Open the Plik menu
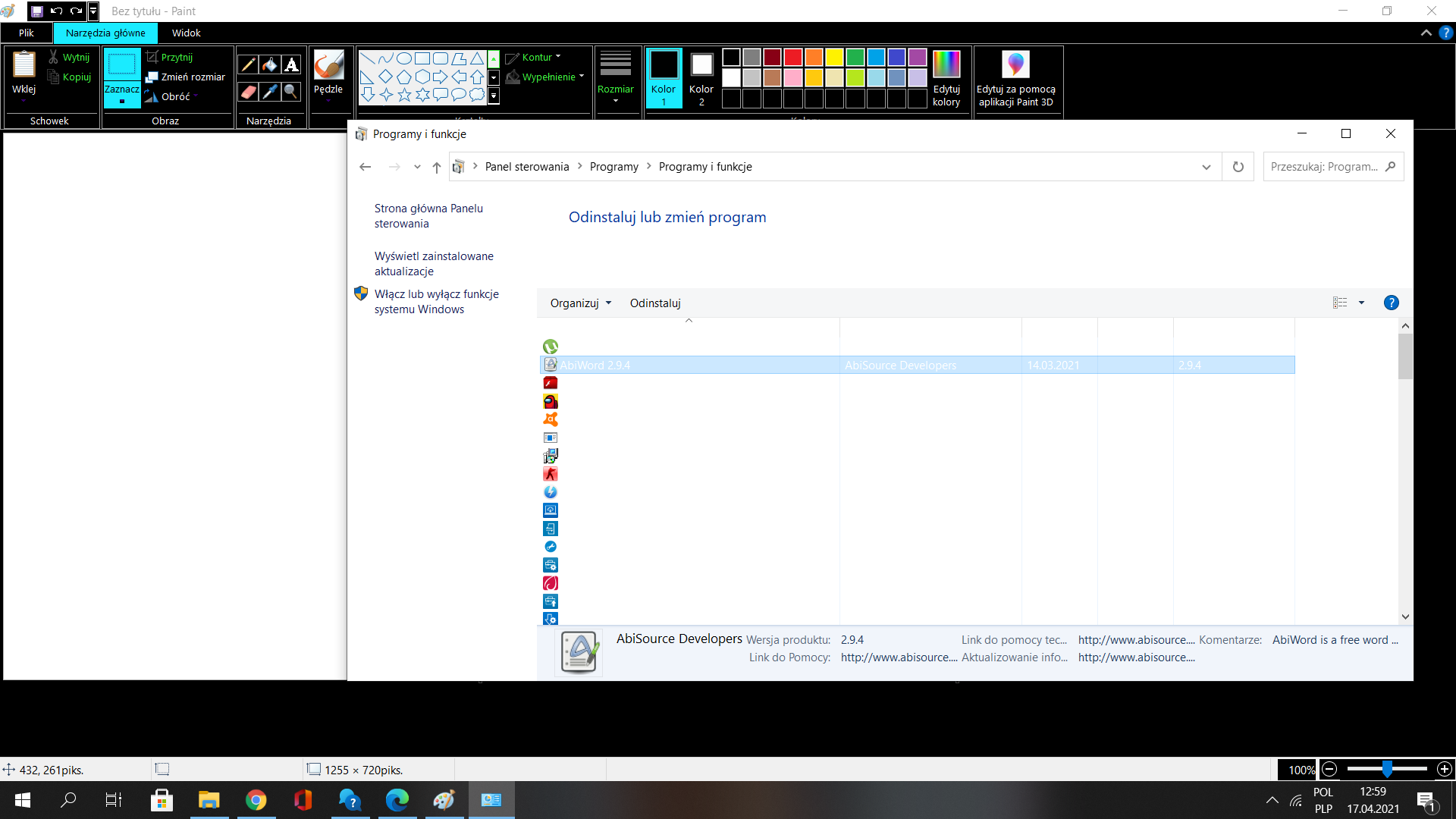 27,33
